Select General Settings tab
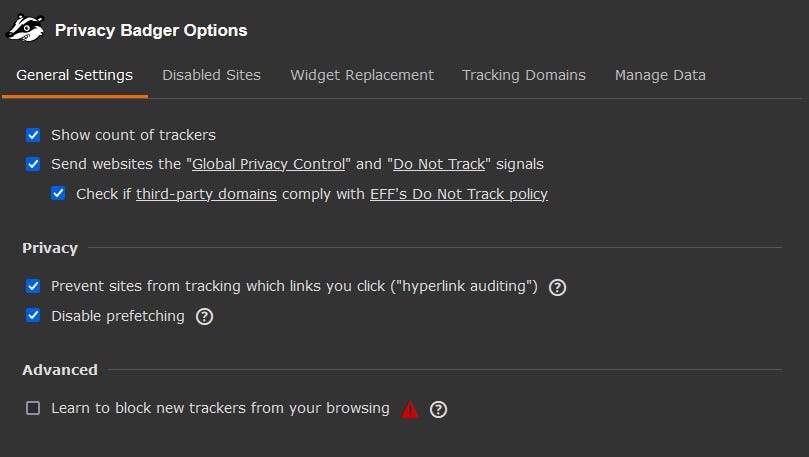Screen dimensions: 809x457 pos(75,75)
